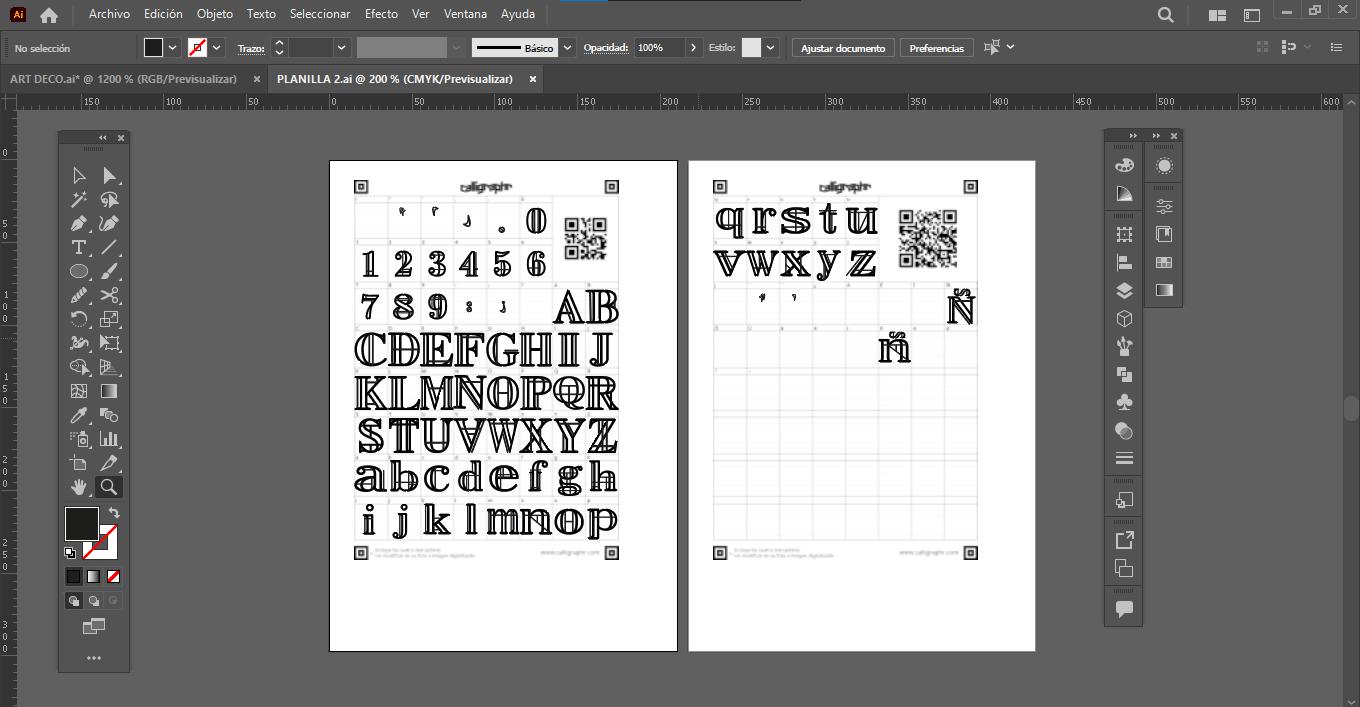Select the Gradient tool
Image resolution: width=1360 pixels, height=707 pixels.
(110, 391)
